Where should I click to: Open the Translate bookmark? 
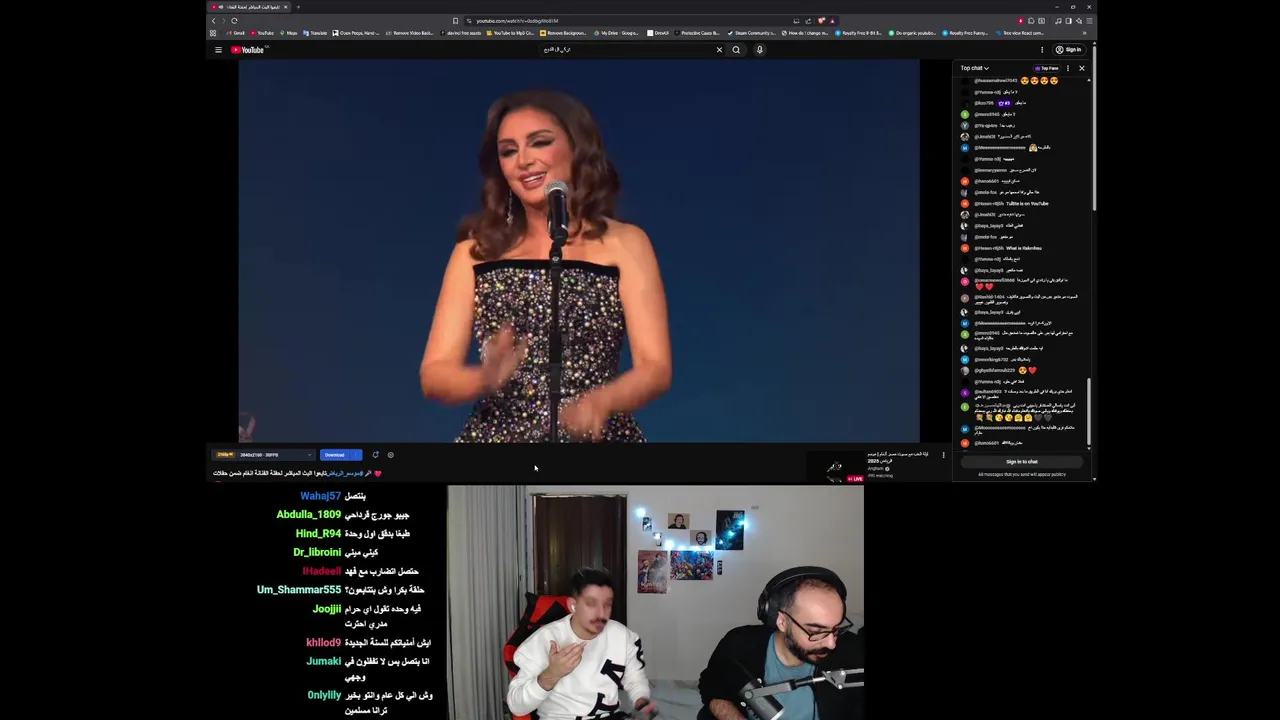pos(315,33)
